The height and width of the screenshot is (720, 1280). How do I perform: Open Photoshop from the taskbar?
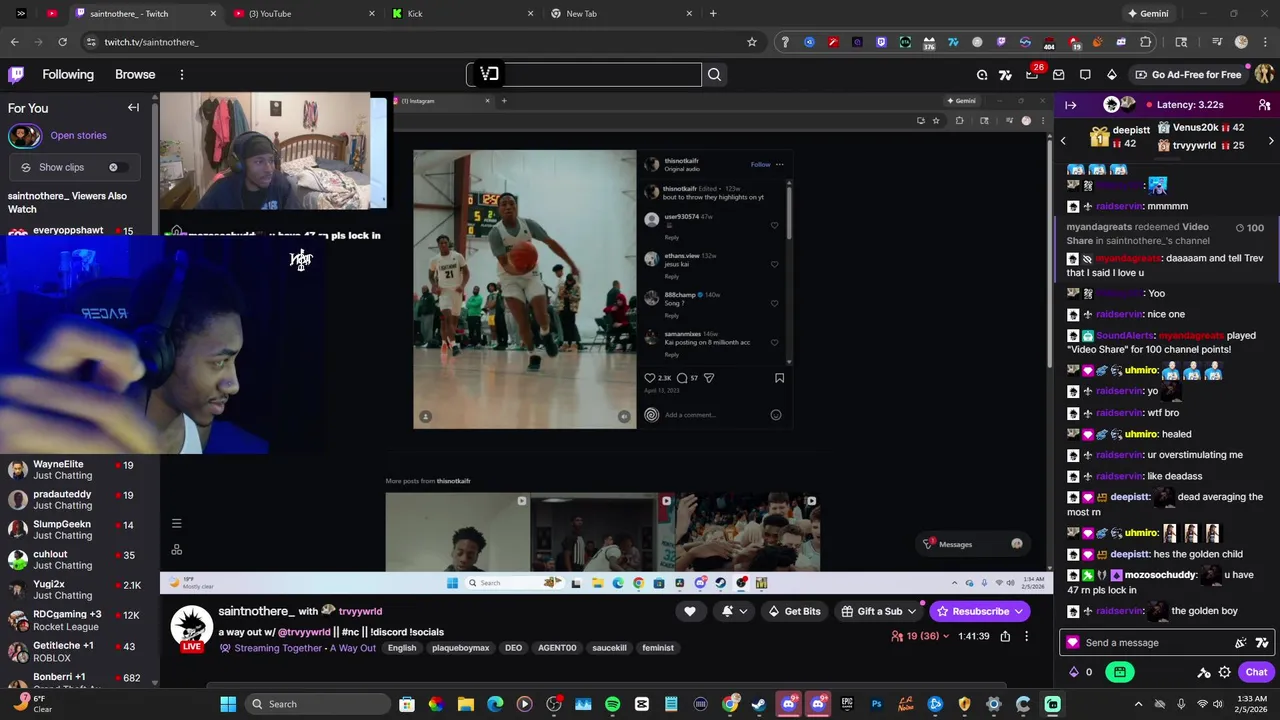click(877, 704)
